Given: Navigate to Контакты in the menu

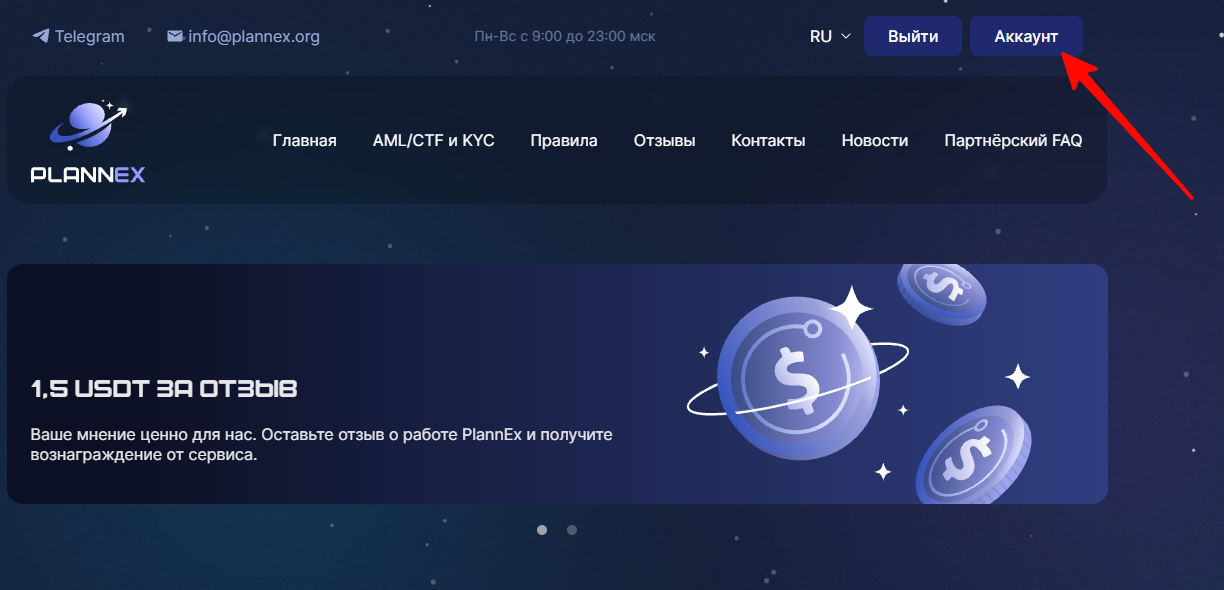Looking at the screenshot, I should click(x=768, y=140).
